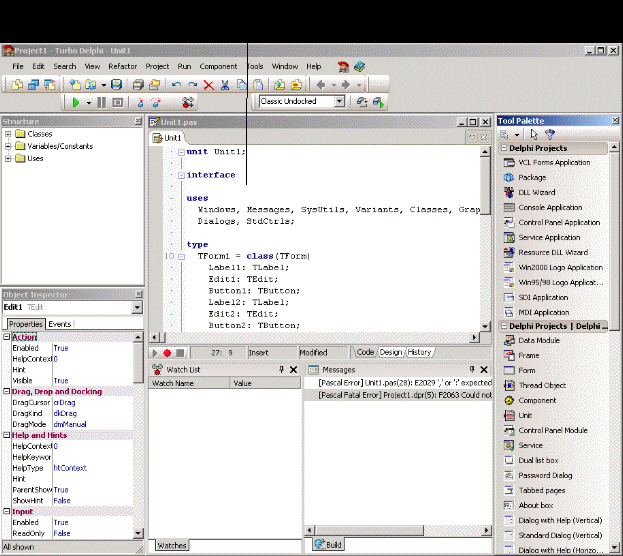The image size is (623, 556).
Task: Click the Build tab in Messages
Action: click(328, 544)
